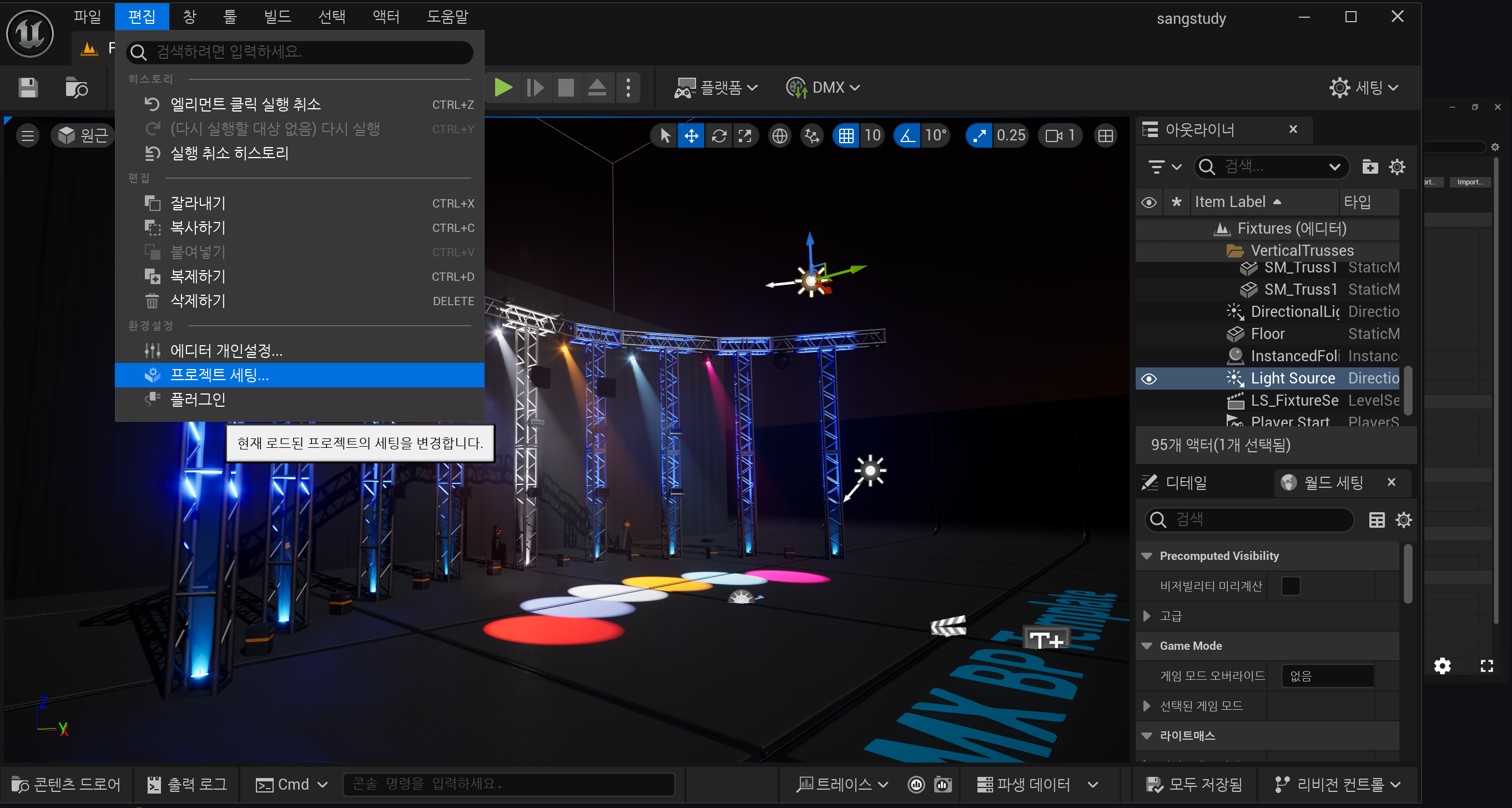Open the Platforms dropdown
Screen dimensions: 1512x808
(x=716, y=88)
